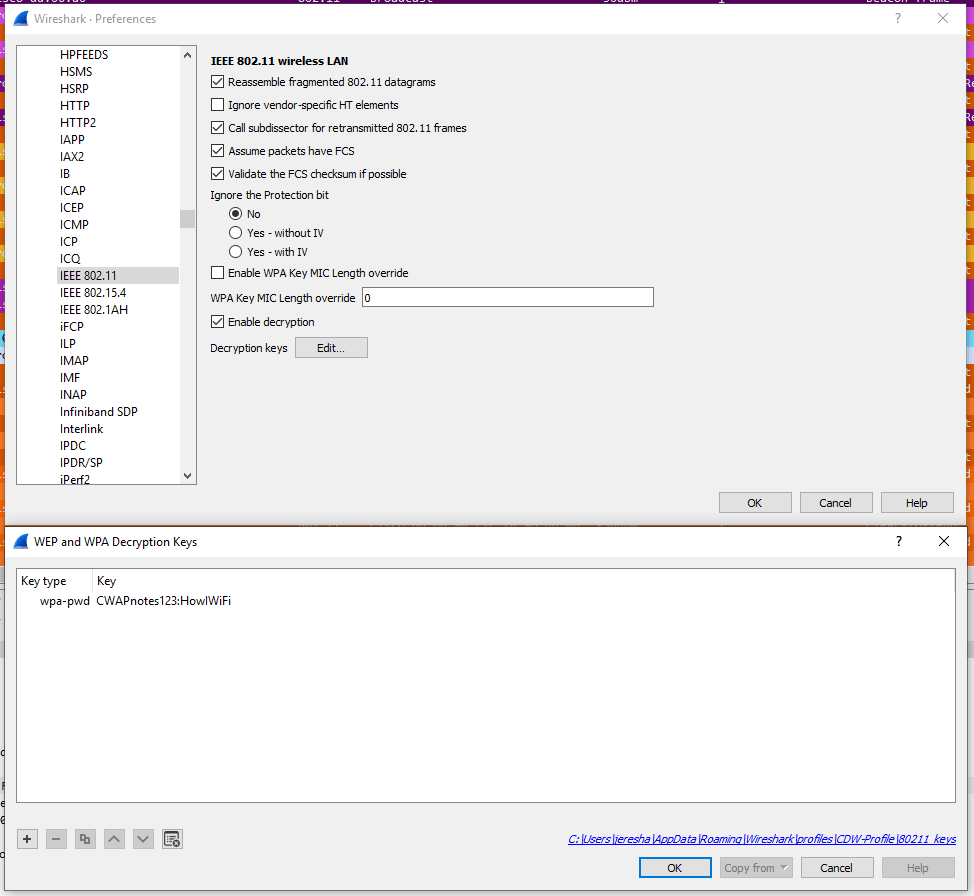The width and height of the screenshot is (974, 896).
Task: Select HTTP2 in the protocol list
Action: pos(78,123)
